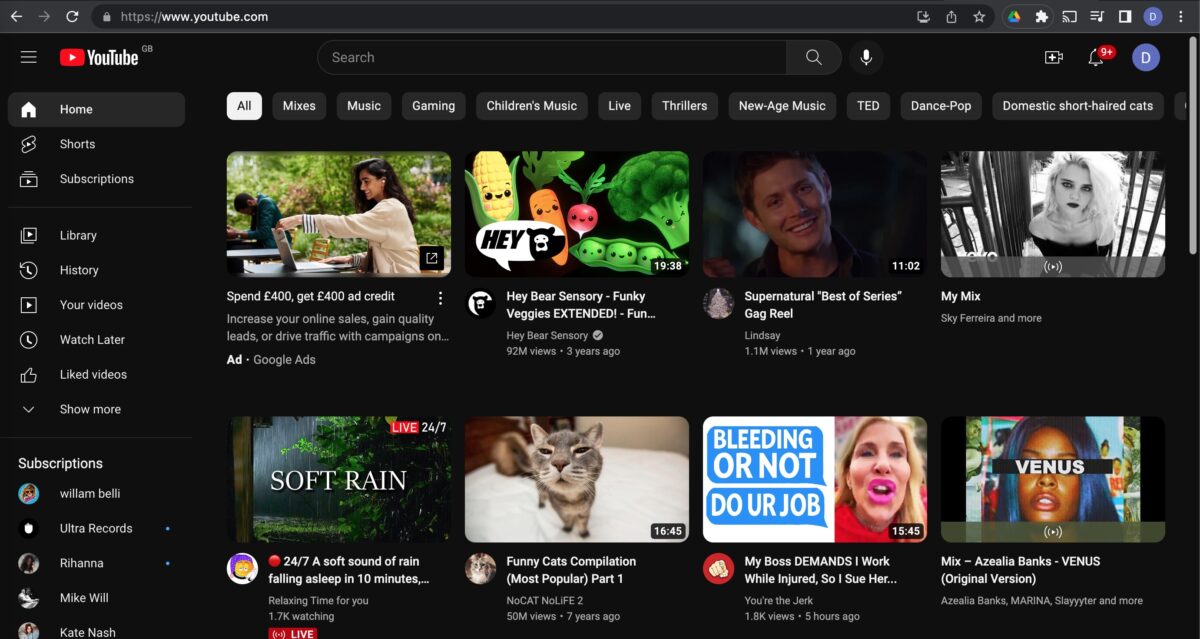Open the Soft Rain live stream thumbnail

pyautogui.click(x=339, y=479)
